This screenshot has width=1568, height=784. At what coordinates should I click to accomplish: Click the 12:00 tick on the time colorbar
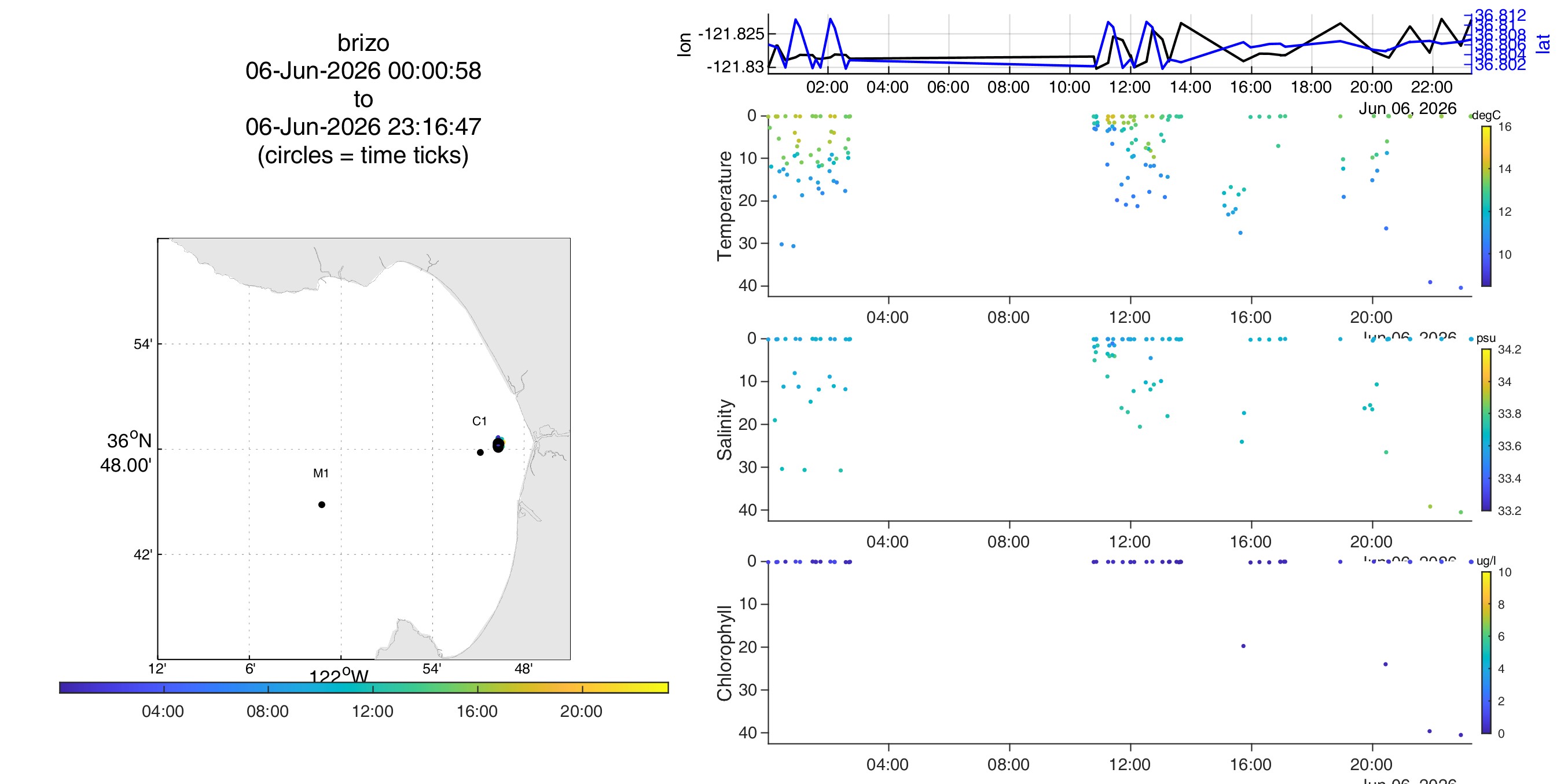coord(373,711)
